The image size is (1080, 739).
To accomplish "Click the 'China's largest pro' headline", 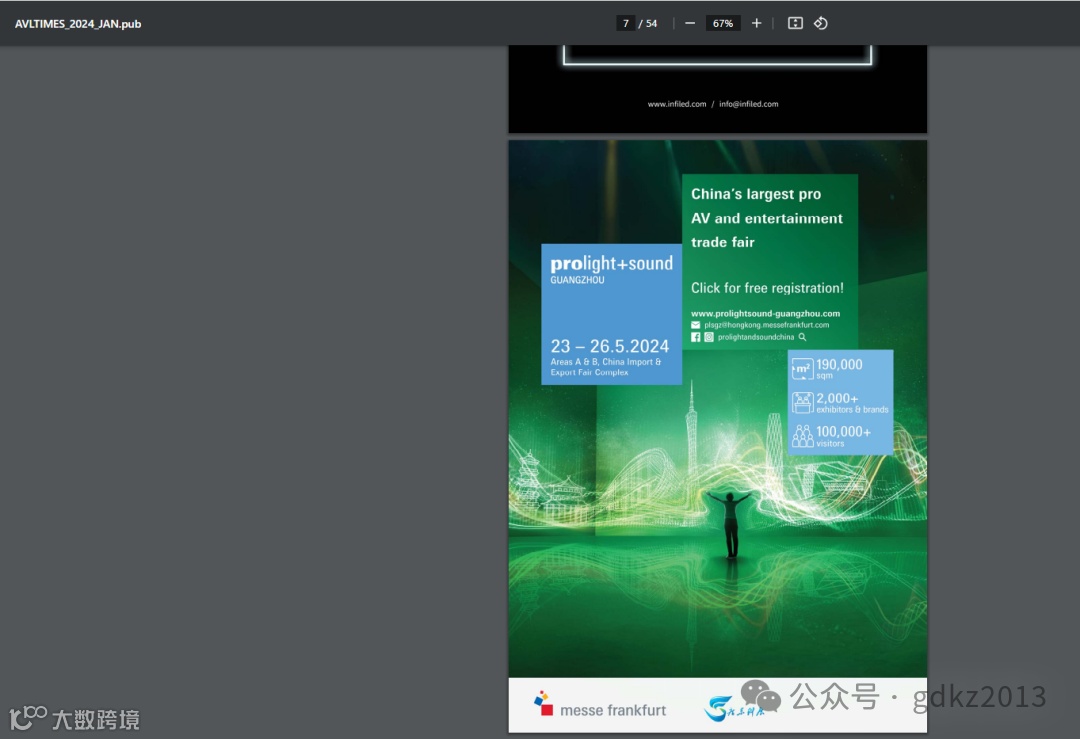I will (756, 194).
